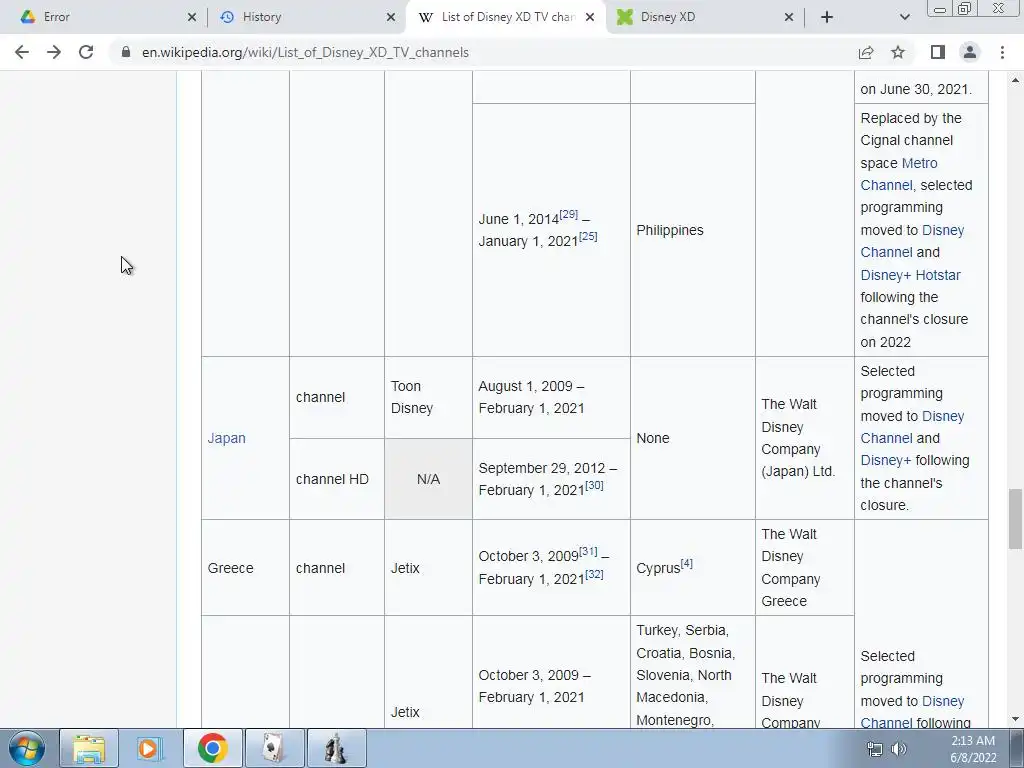Image resolution: width=1024 pixels, height=768 pixels.
Task: Open the taskbar clock and date
Action: click(972, 749)
